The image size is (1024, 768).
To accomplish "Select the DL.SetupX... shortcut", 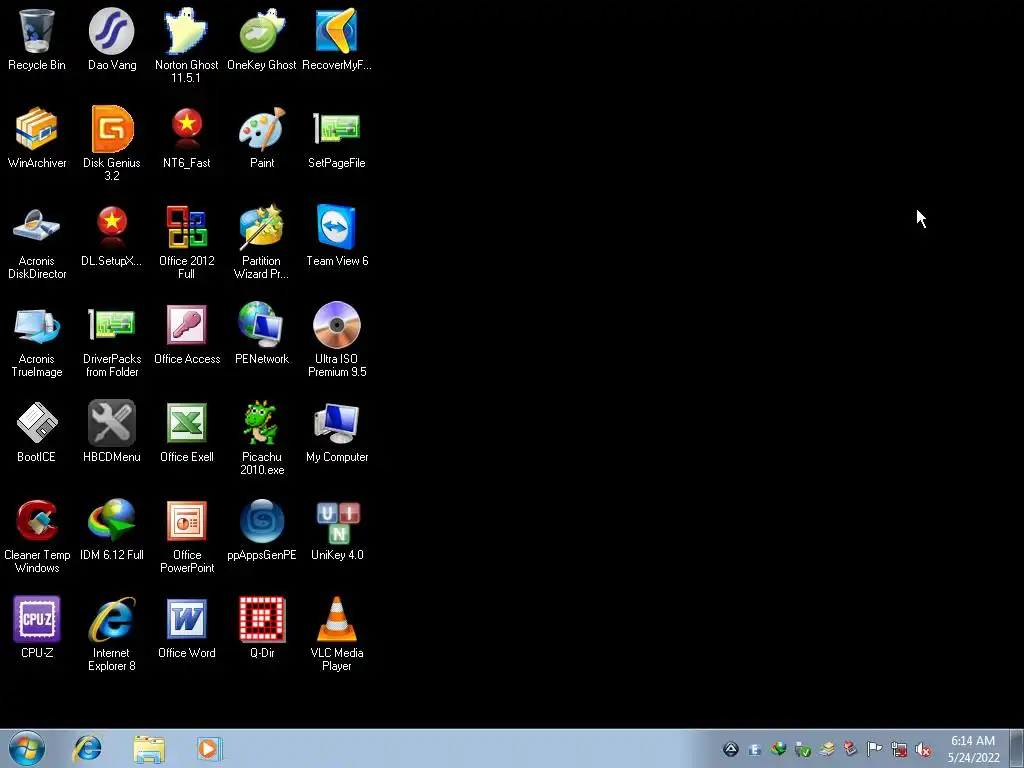I will pyautogui.click(x=112, y=235).
